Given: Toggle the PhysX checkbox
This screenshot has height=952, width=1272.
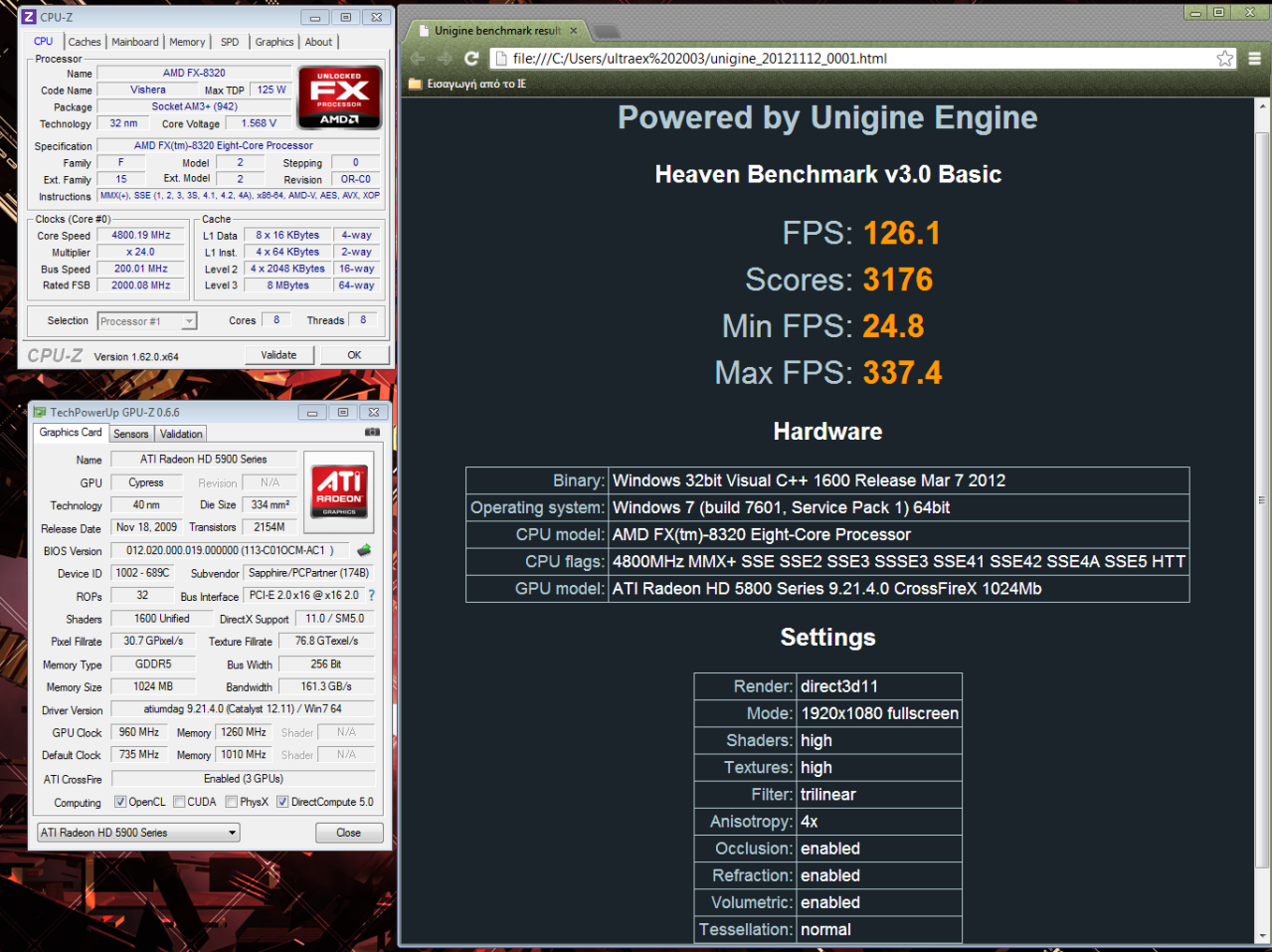Looking at the screenshot, I should coord(231,802).
